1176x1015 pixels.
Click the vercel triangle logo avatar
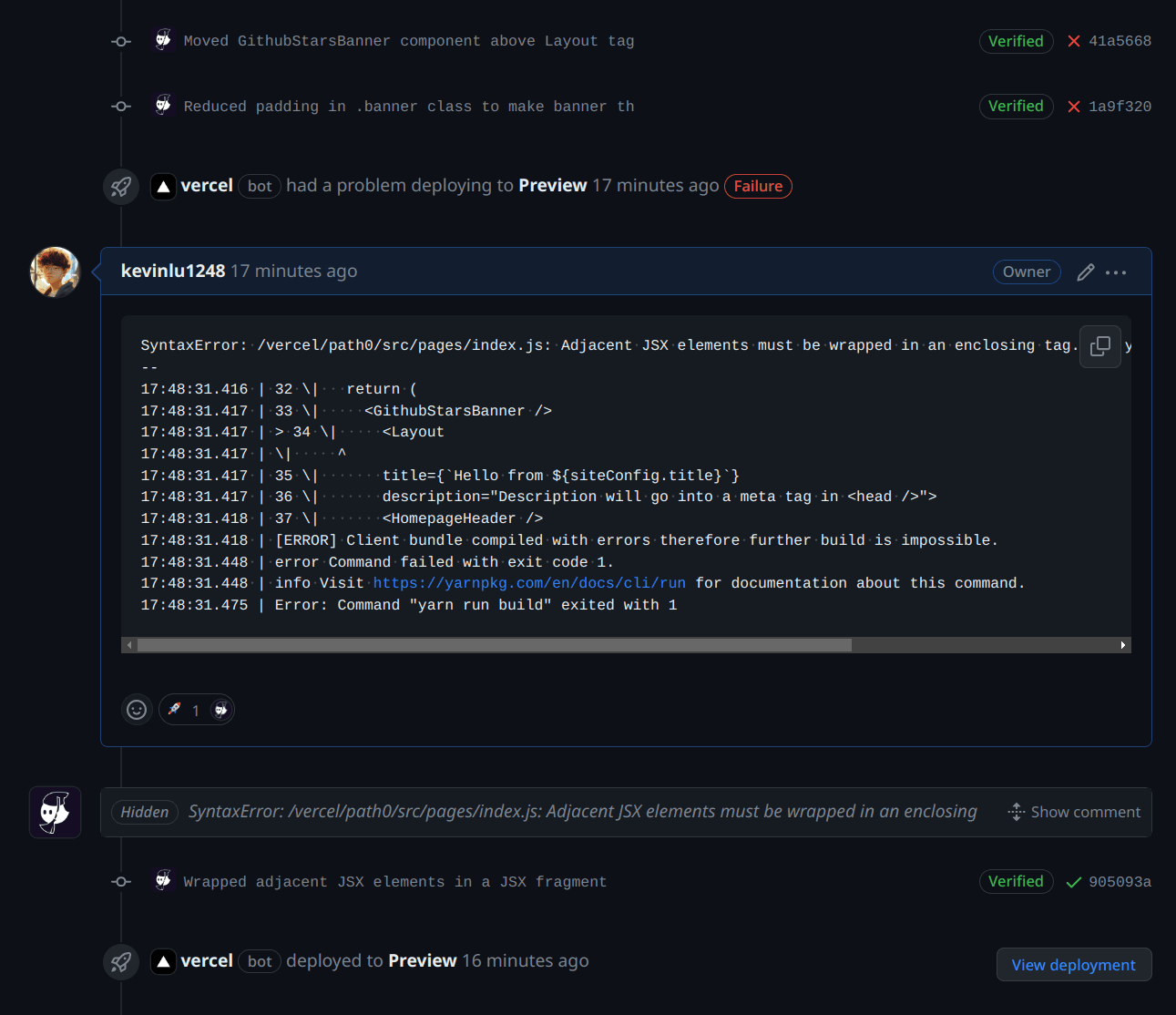tap(163, 186)
